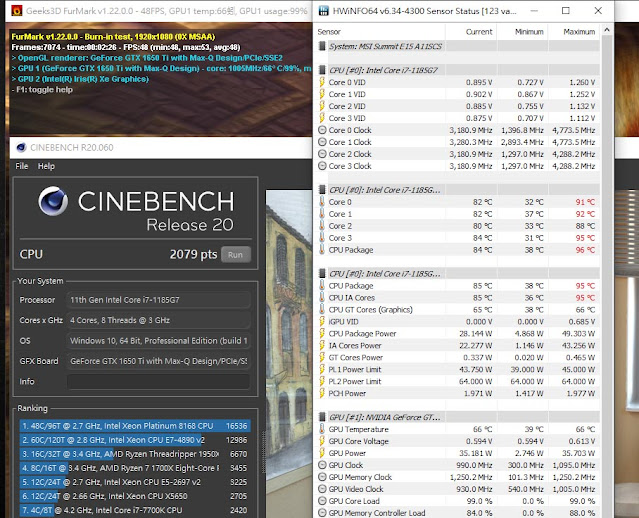Screen dimensions: 639x518
Task: Click the voltage bolt icon for Core 0 VID
Action: tap(322, 82)
